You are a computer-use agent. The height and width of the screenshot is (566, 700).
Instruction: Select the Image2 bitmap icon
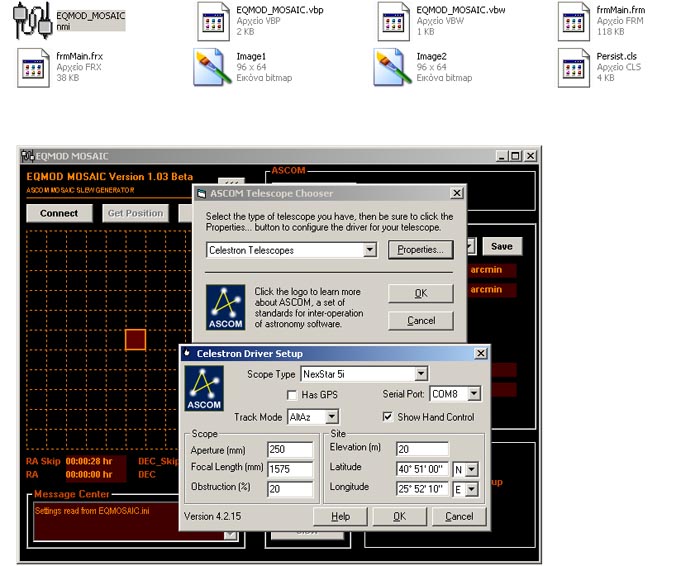[393, 67]
